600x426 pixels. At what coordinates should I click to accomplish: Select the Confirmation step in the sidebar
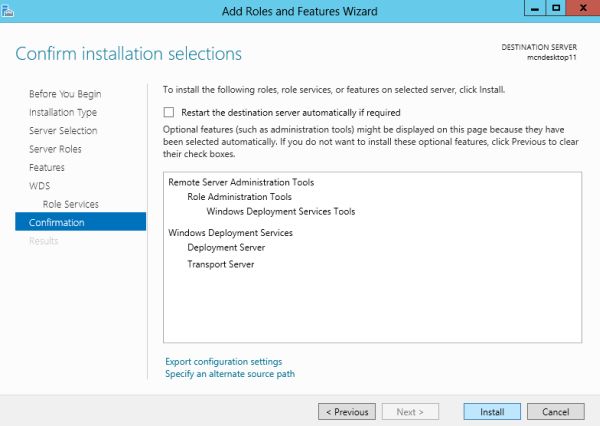[57, 222]
